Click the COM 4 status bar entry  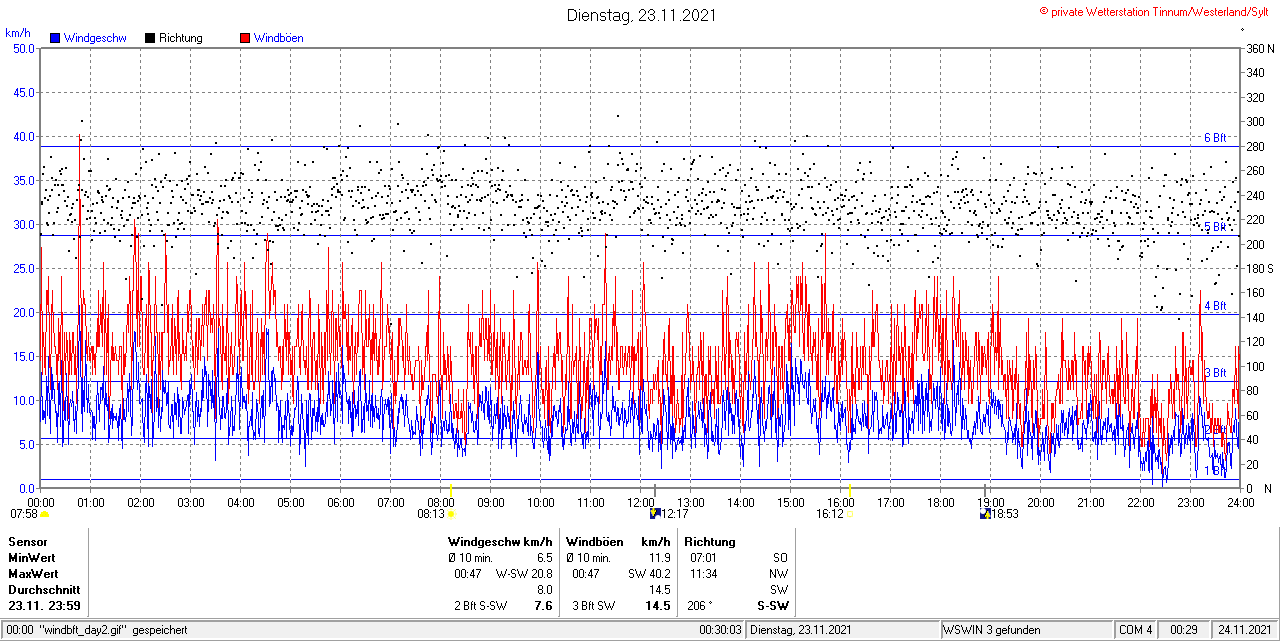(1136, 630)
